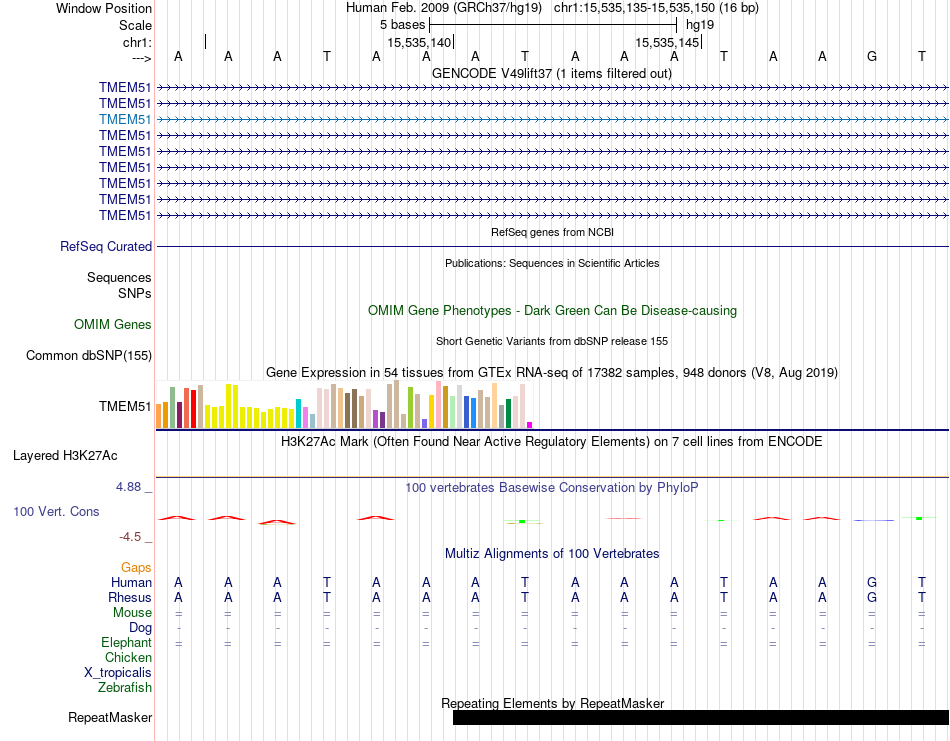The height and width of the screenshot is (741, 950).
Task: Select the Elephant species label
Action: (127, 643)
